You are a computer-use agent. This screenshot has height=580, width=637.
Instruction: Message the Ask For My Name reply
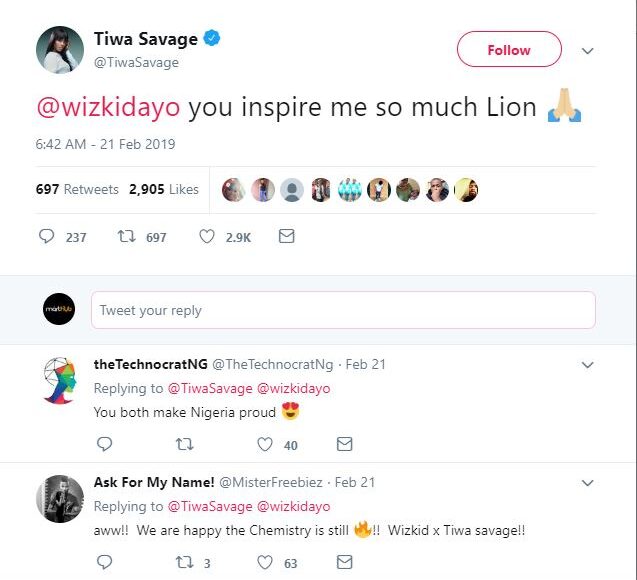pos(344,563)
